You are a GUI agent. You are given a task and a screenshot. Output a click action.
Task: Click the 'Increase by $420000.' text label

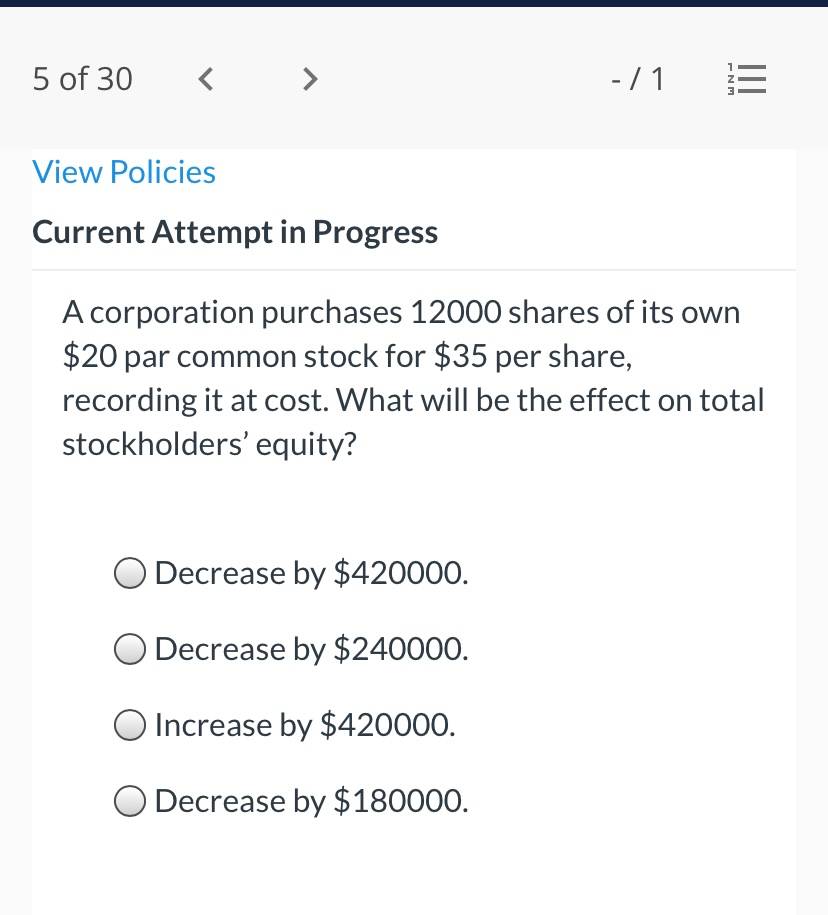pos(305,725)
